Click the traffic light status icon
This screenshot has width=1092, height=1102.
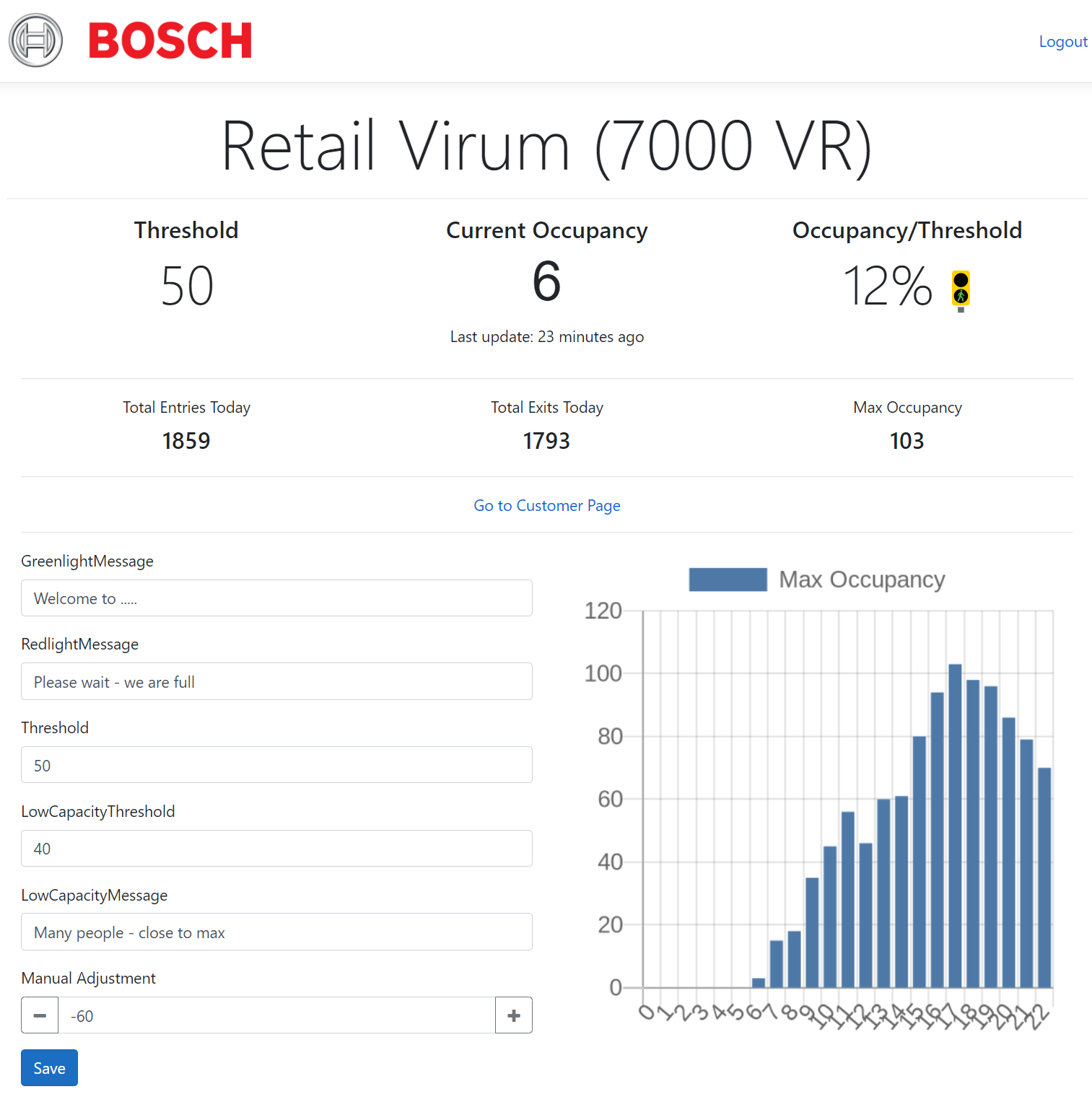[961, 291]
